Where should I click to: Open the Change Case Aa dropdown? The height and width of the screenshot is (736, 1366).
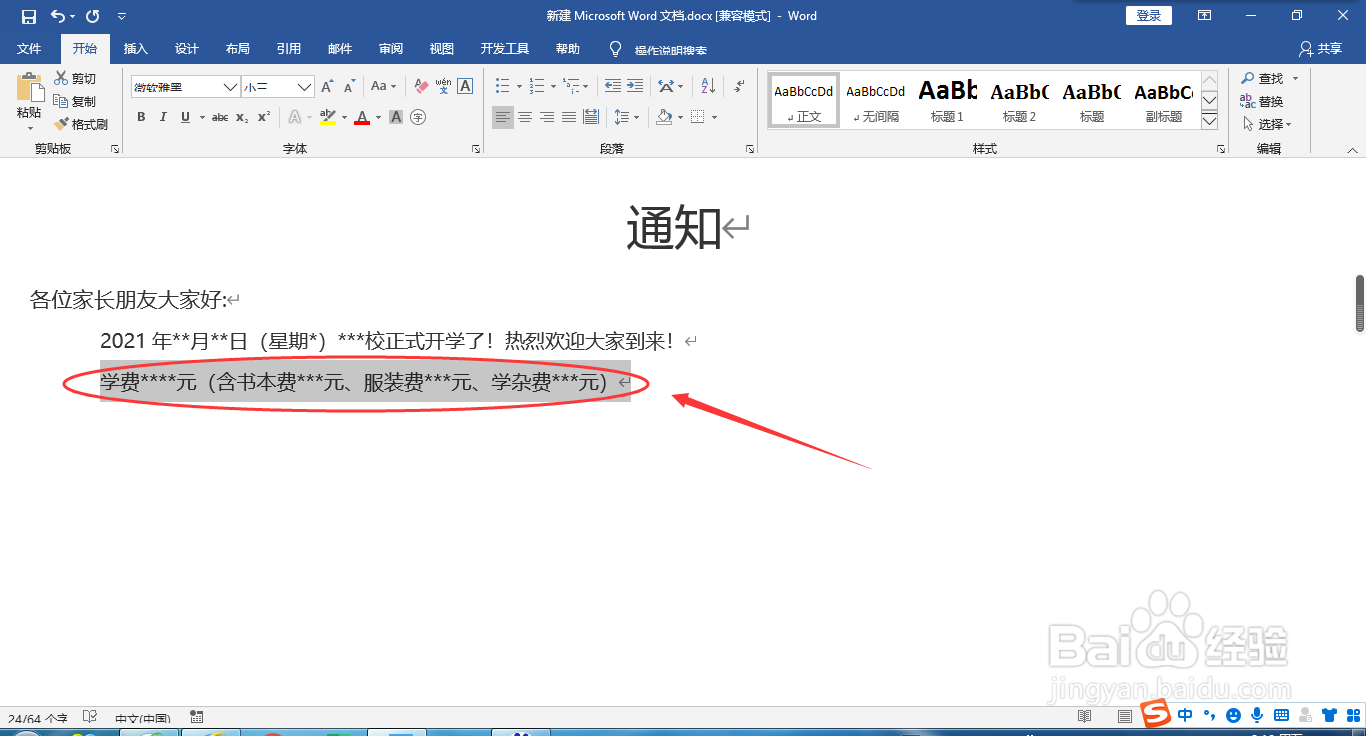(383, 87)
